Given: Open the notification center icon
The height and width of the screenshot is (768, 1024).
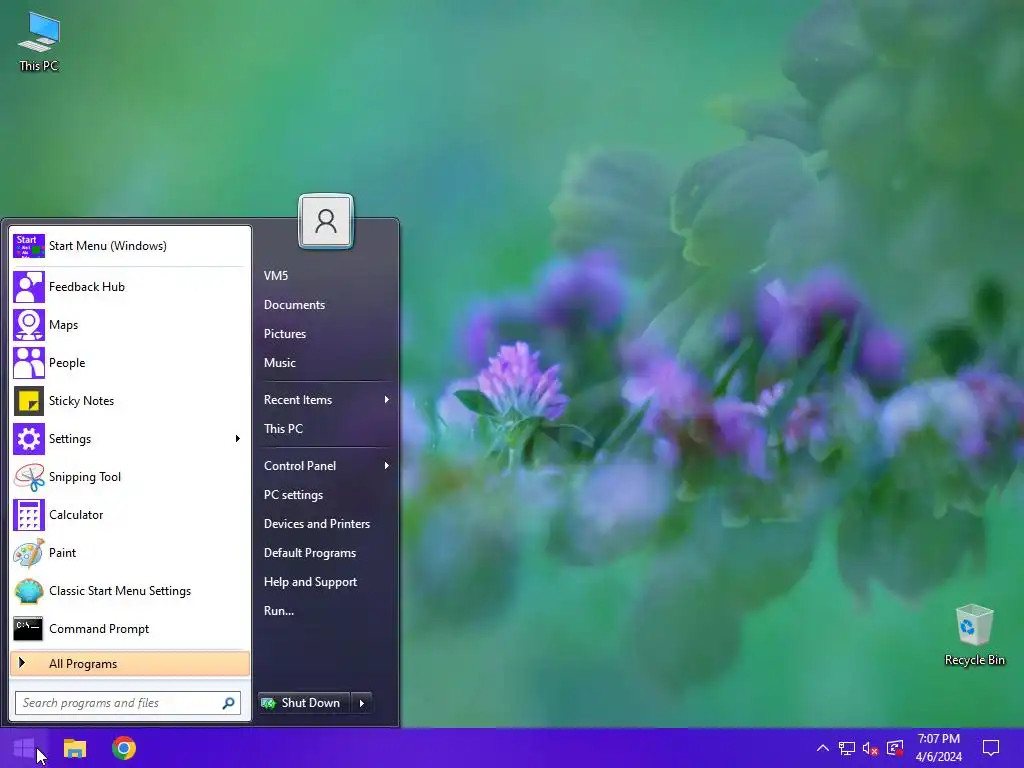Looking at the screenshot, I should pos(991,748).
